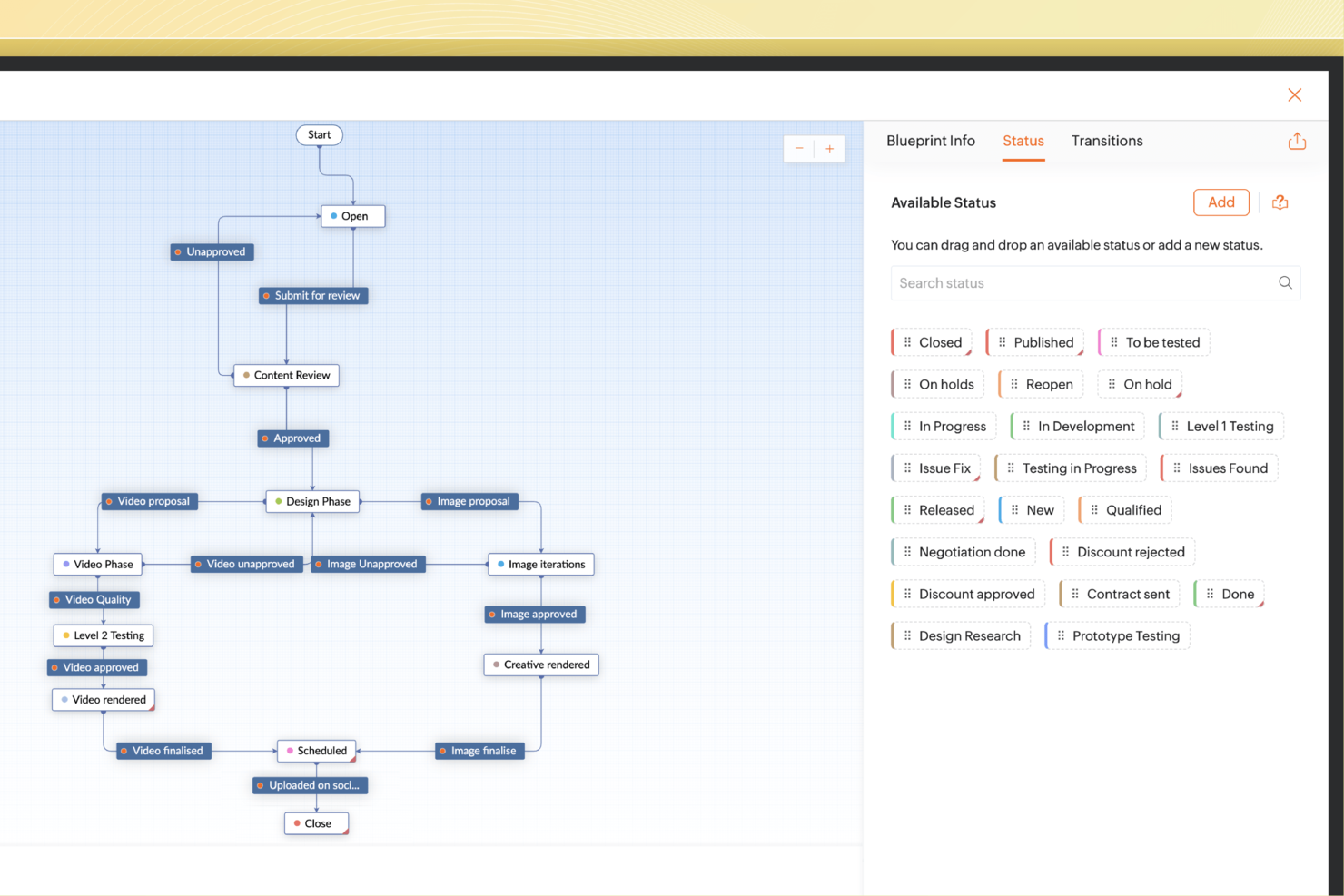The width and height of the screenshot is (1344, 896).
Task: Select the Status tab
Action: click(x=1023, y=141)
